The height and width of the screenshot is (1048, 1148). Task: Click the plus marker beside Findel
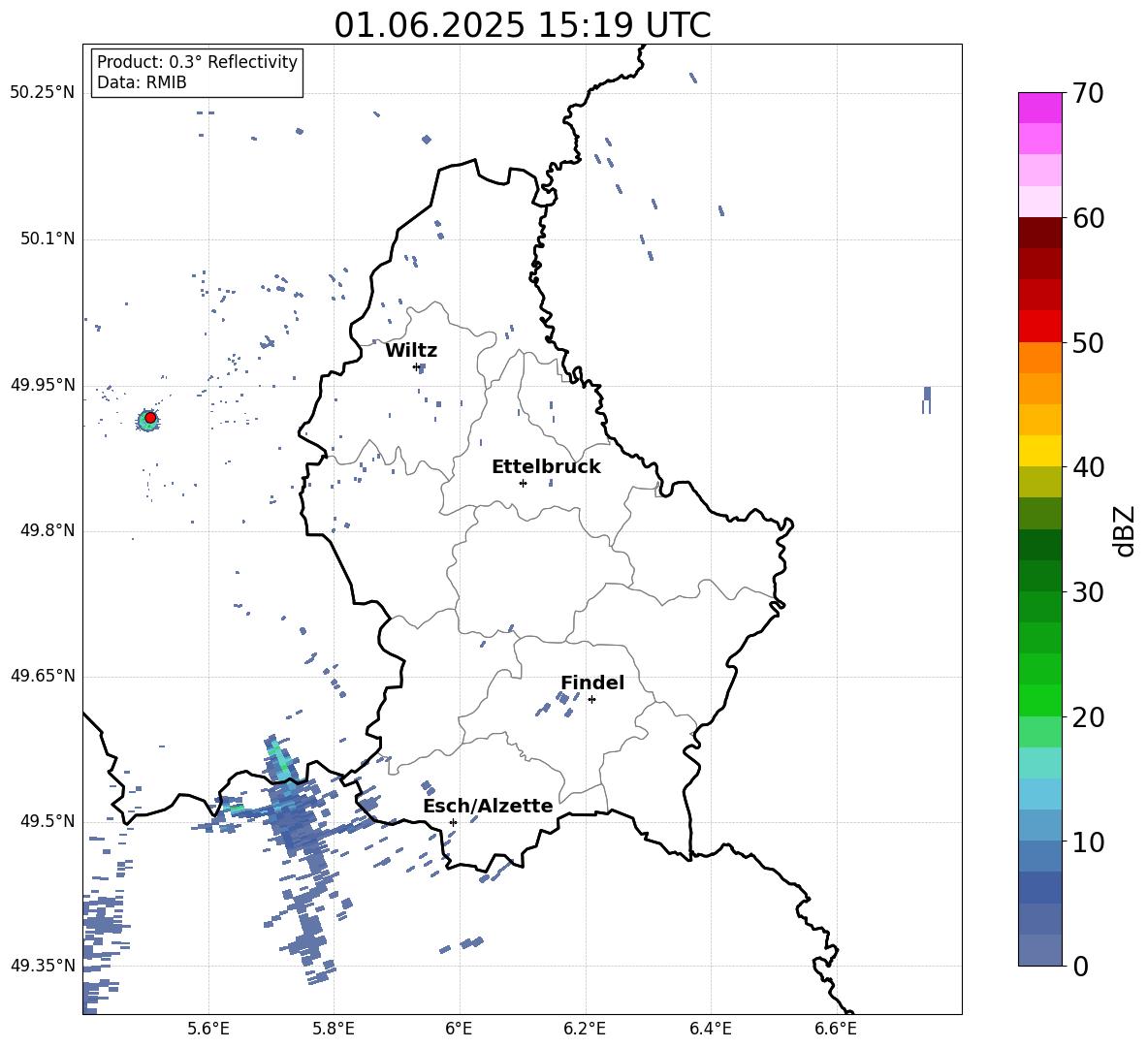pyautogui.click(x=591, y=700)
